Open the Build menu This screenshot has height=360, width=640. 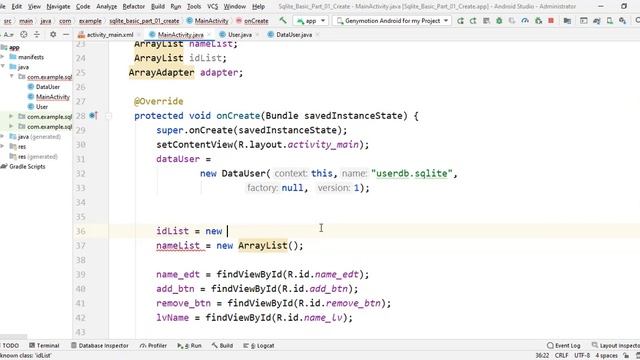pyautogui.click(x=158, y=7)
